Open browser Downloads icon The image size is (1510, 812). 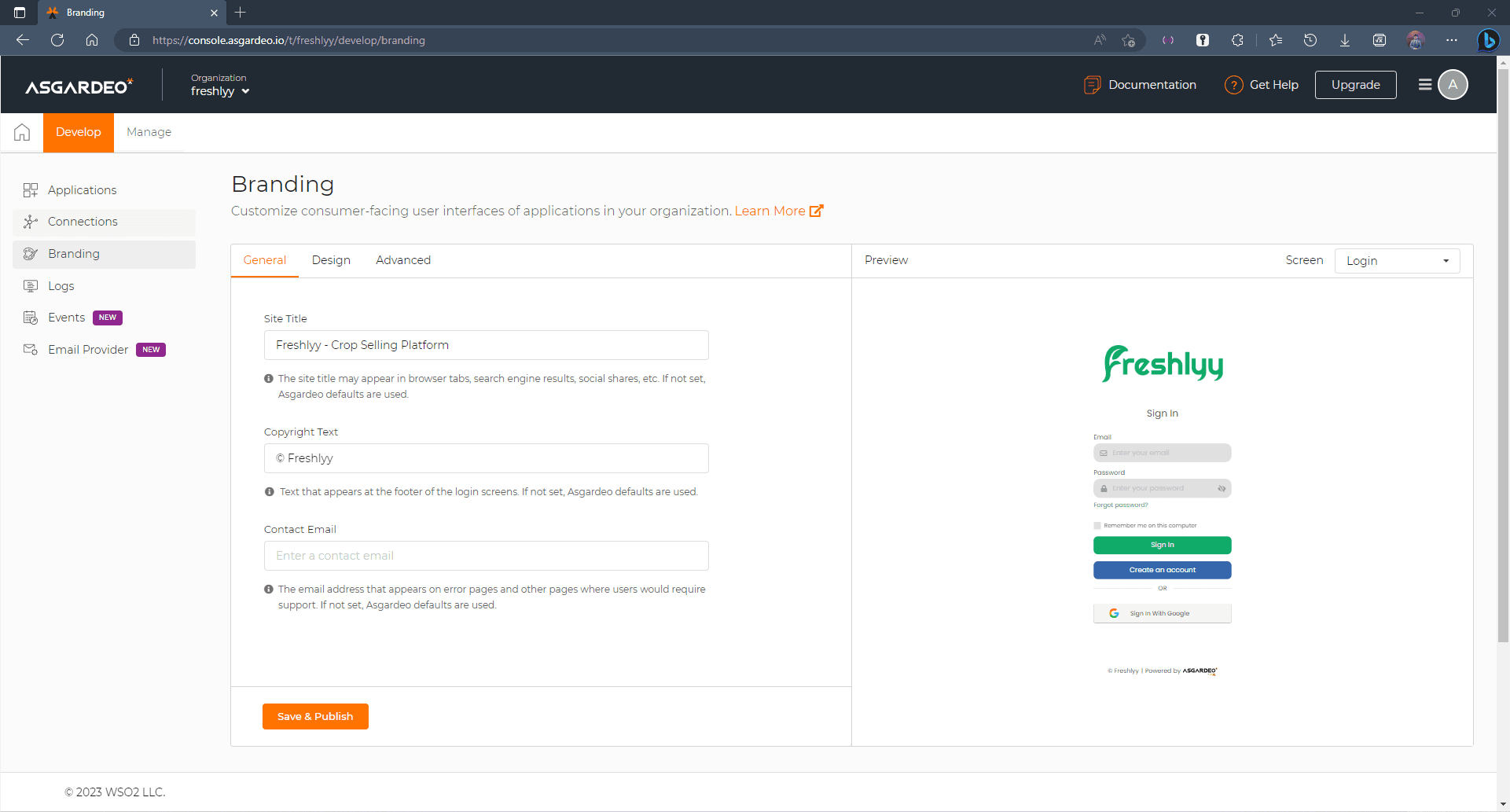pyautogui.click(x=1345, y=40)
